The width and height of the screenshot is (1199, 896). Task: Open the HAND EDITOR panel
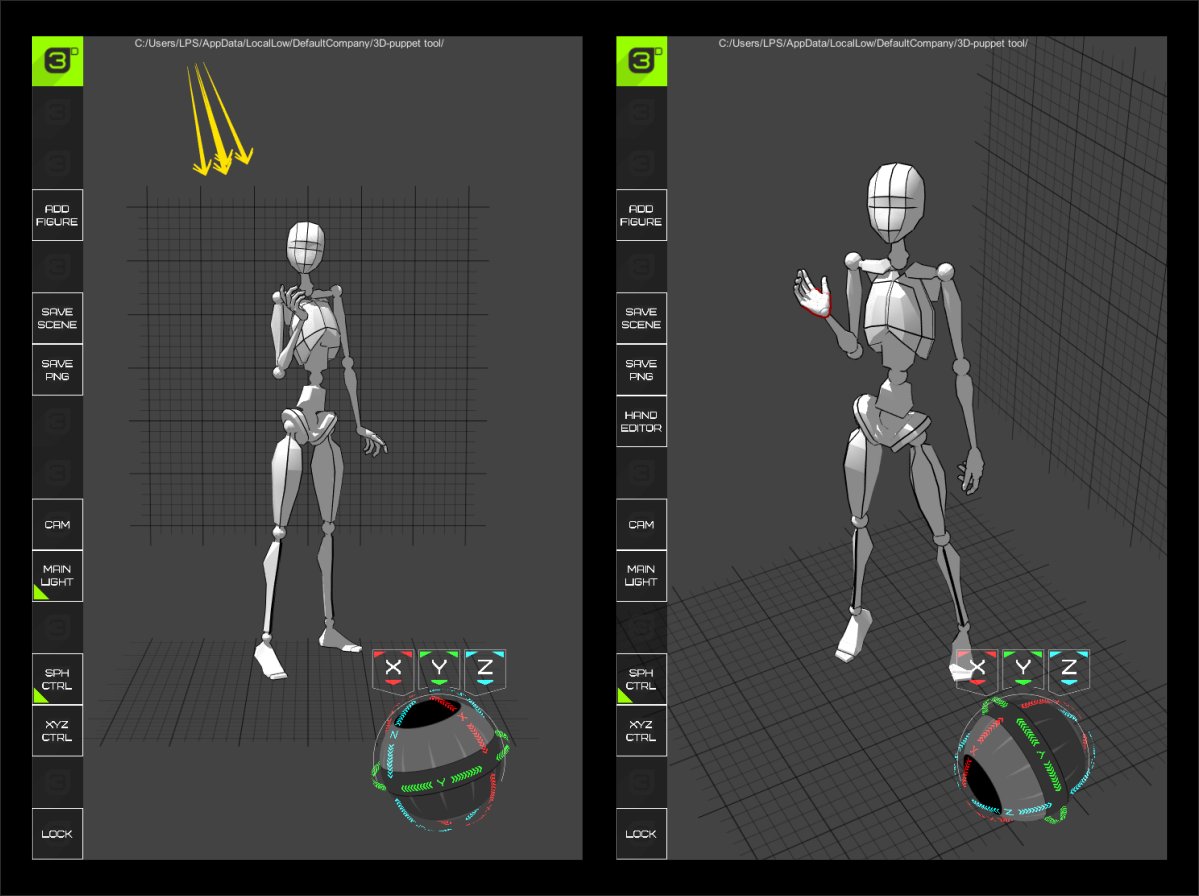point(641,421)
